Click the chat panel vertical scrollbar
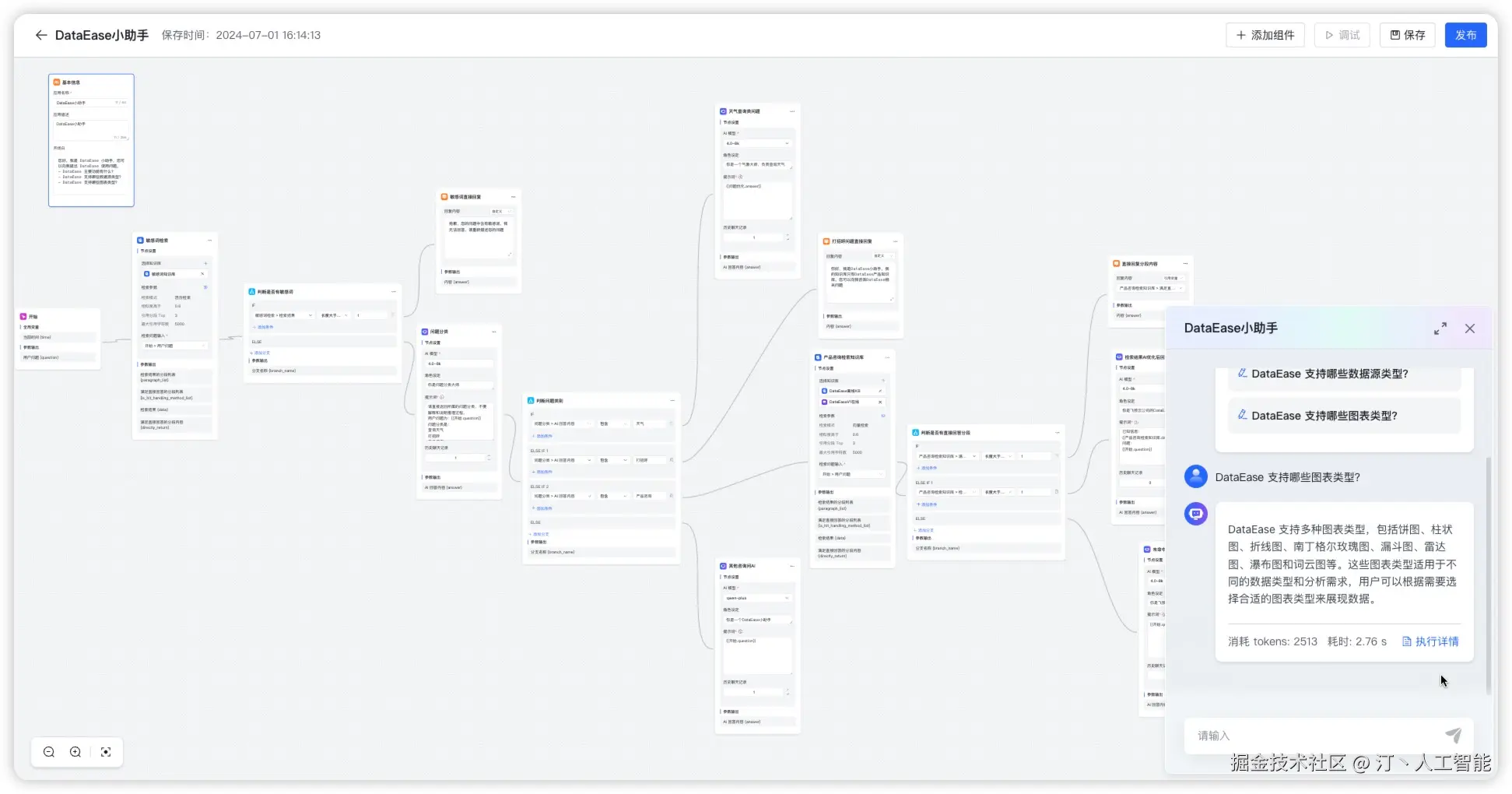1512x794 pixels. click(1488, 575)
